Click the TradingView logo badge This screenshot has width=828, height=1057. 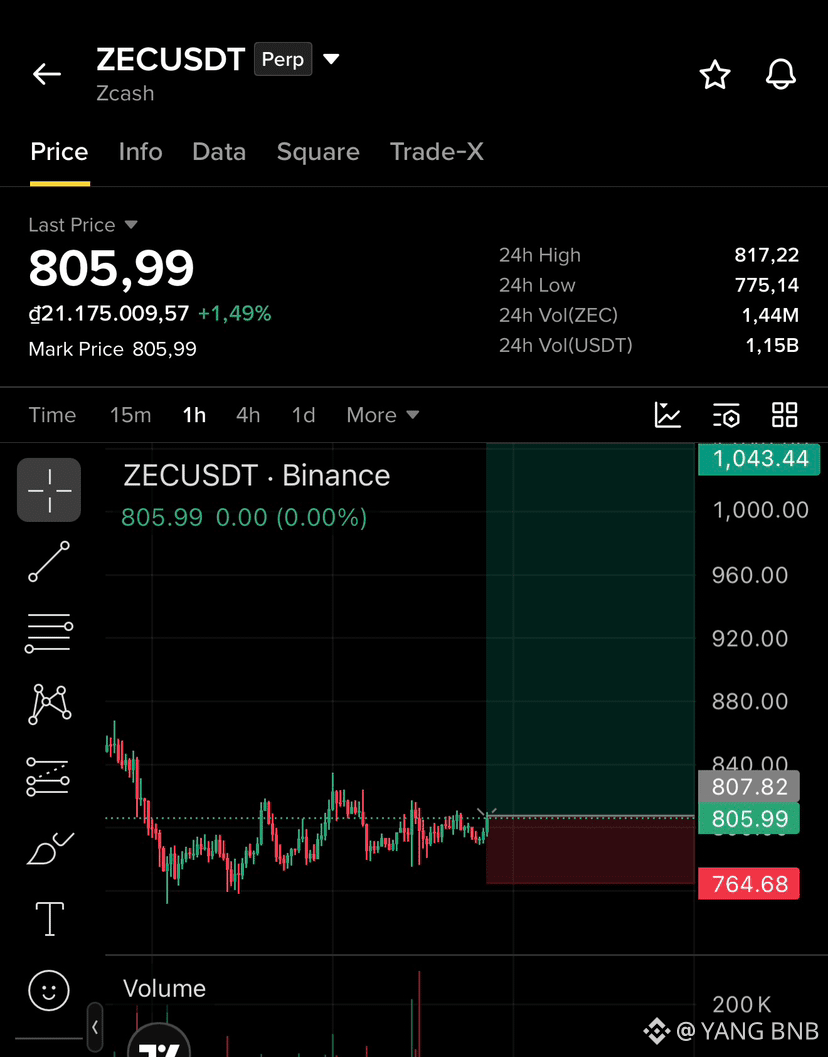tap(159, 1041)
